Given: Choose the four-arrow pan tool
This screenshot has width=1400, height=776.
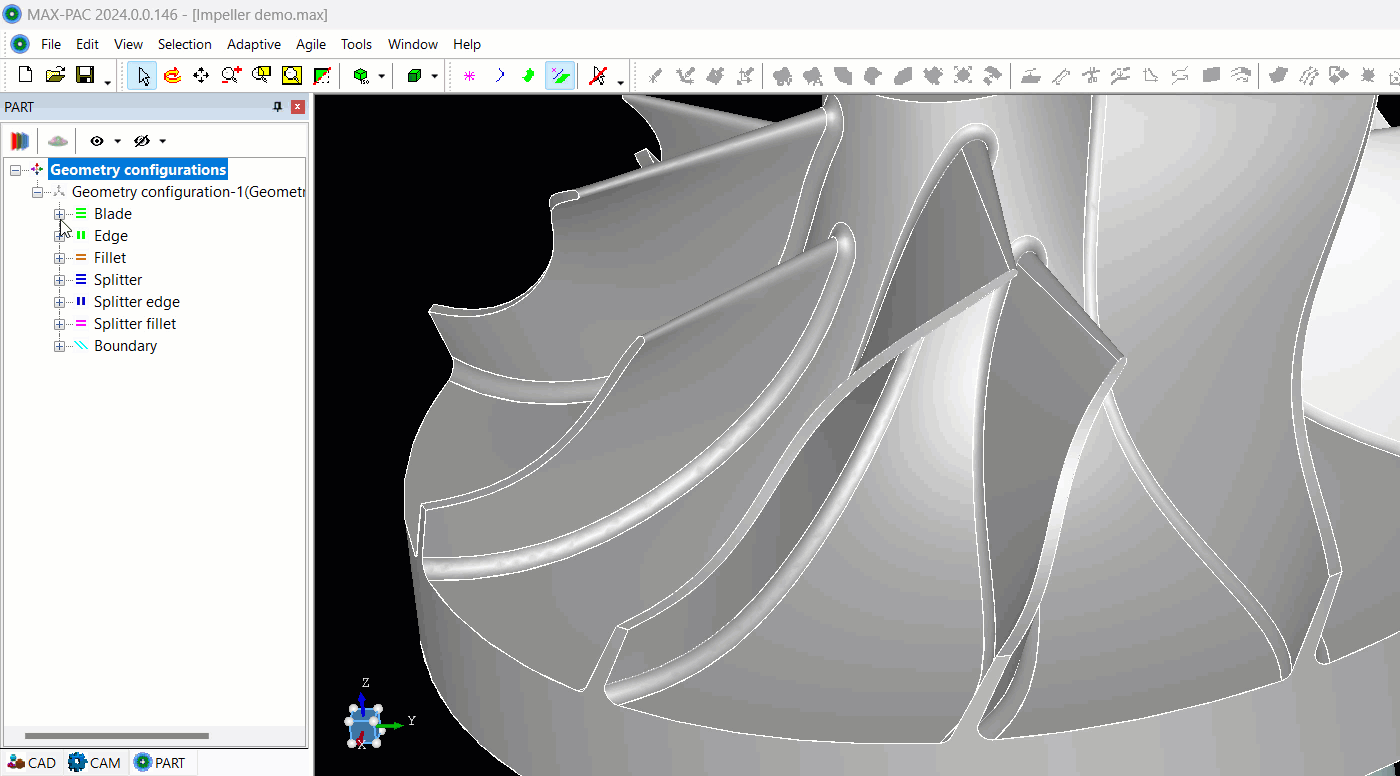Looking at the screenshot, I should [x=201, y=76].
